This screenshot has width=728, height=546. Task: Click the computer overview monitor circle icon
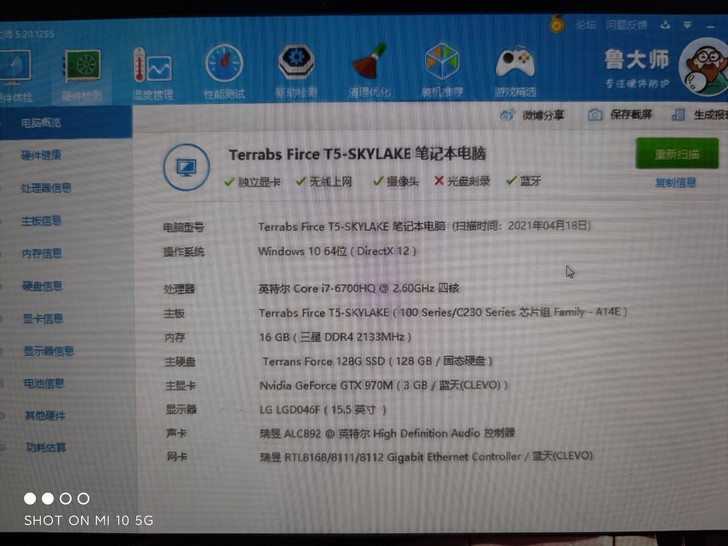point(186,167)
